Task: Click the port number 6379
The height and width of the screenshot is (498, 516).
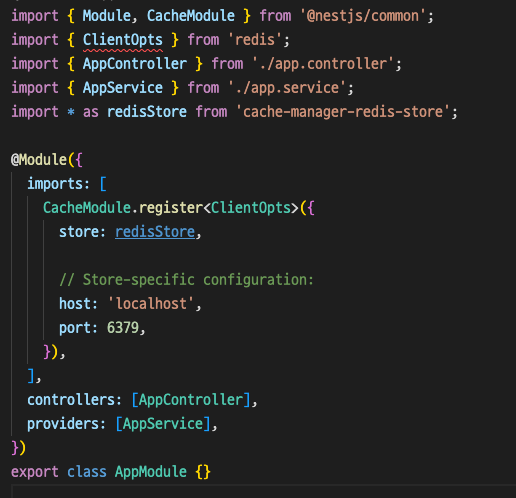Action: (x=123, y=328)
